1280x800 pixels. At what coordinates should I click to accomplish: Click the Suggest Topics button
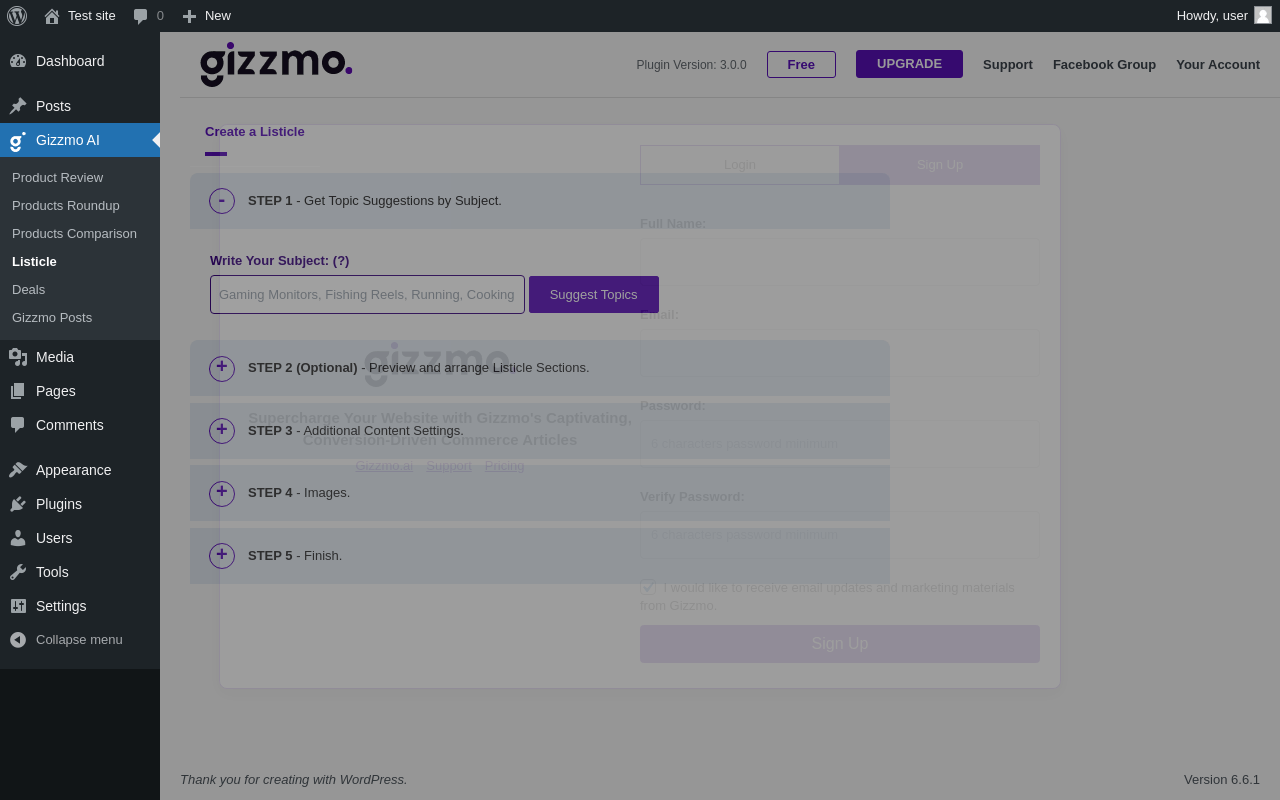(x=594, y=295)
